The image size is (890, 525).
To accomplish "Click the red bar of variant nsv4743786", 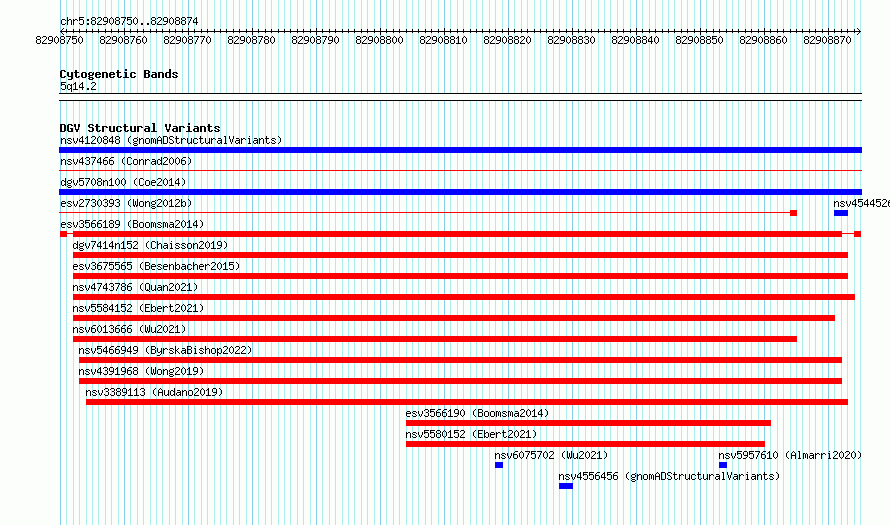I will (x=464, y=297).
